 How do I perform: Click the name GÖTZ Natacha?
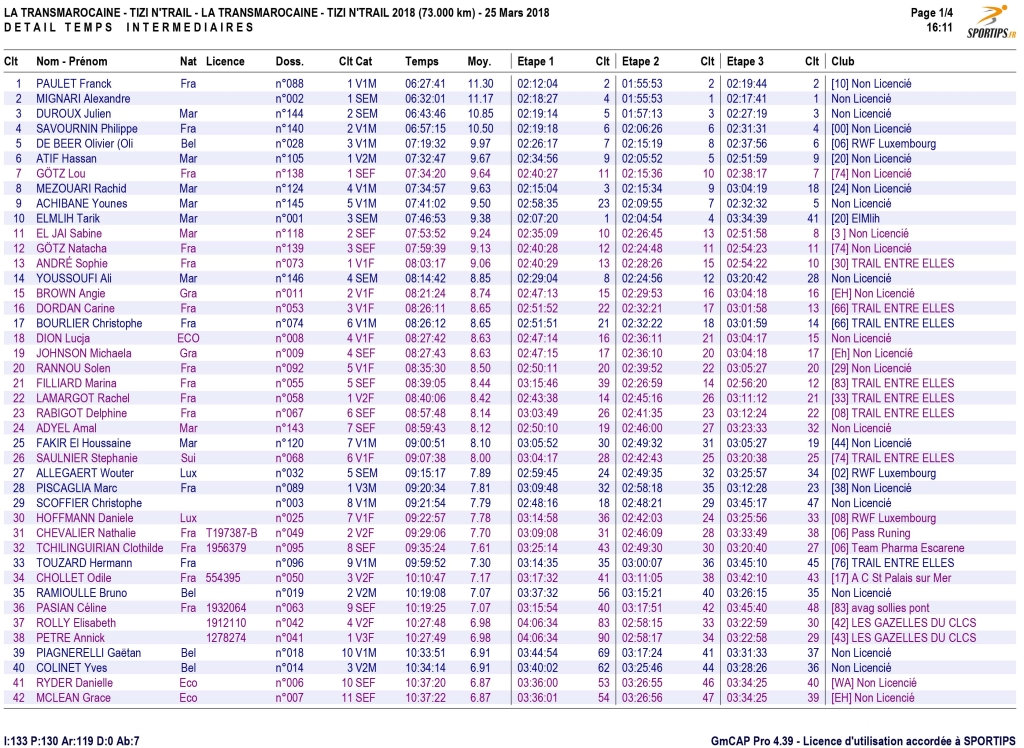(72, 249)
